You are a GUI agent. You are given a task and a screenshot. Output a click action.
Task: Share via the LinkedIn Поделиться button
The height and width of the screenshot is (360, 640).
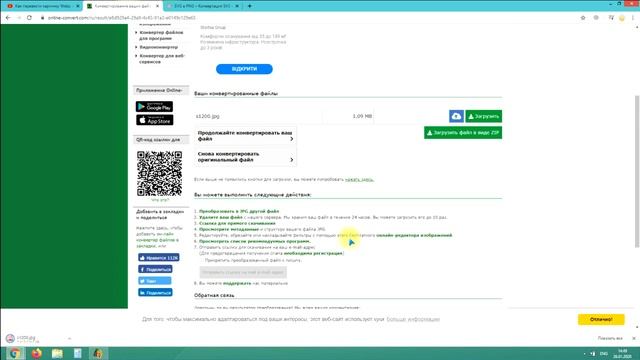click(x=155, y=293)
